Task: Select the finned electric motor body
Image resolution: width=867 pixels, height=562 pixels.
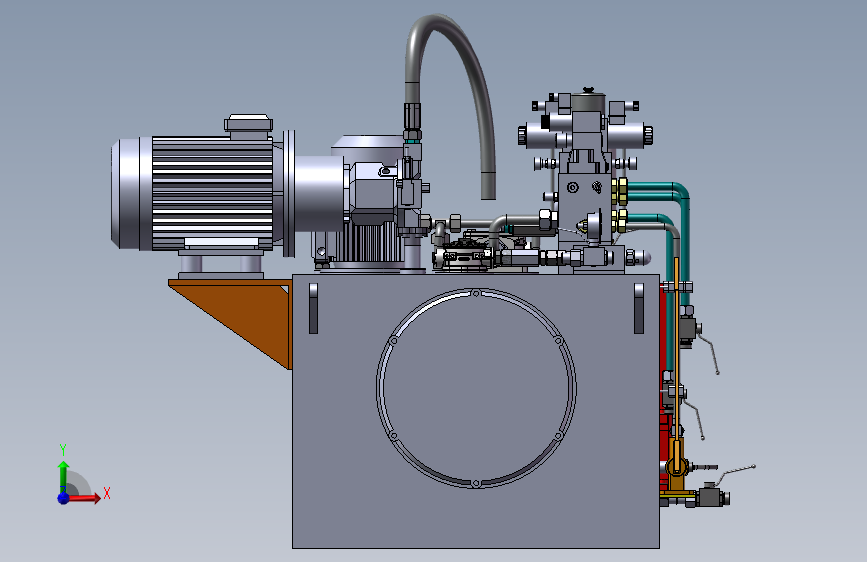Action: [212, 192]
